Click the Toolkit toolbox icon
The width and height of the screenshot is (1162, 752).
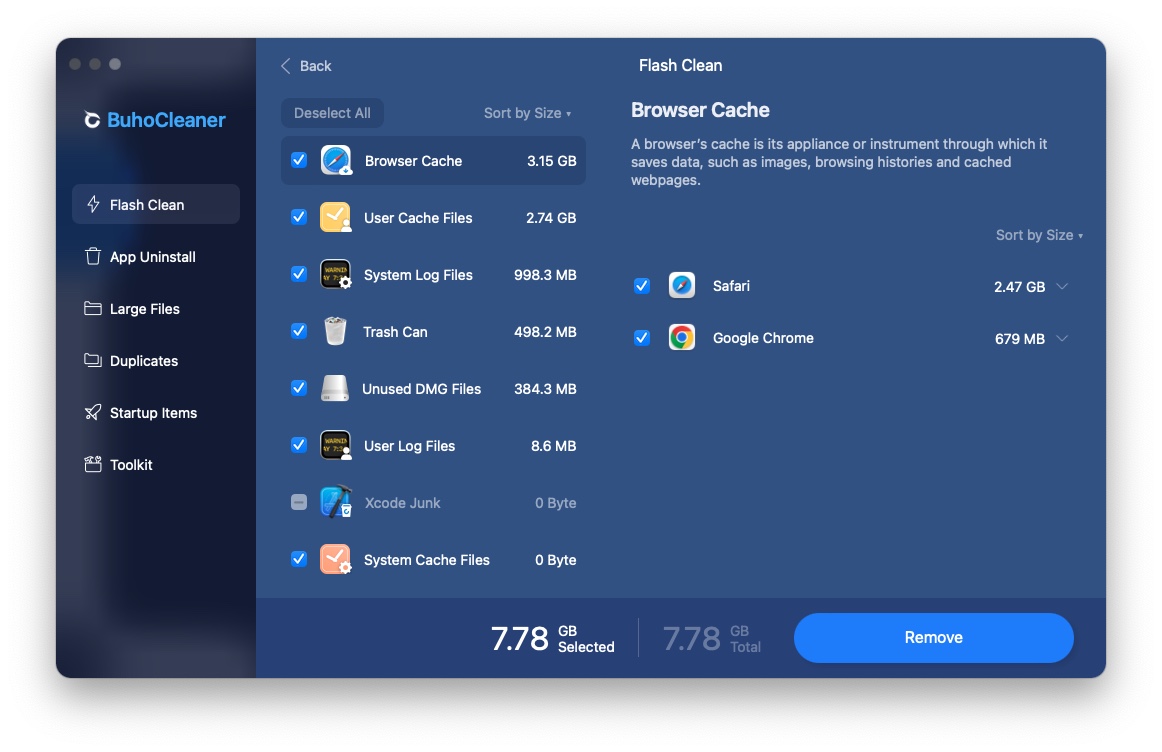click(x=93, y=464)
